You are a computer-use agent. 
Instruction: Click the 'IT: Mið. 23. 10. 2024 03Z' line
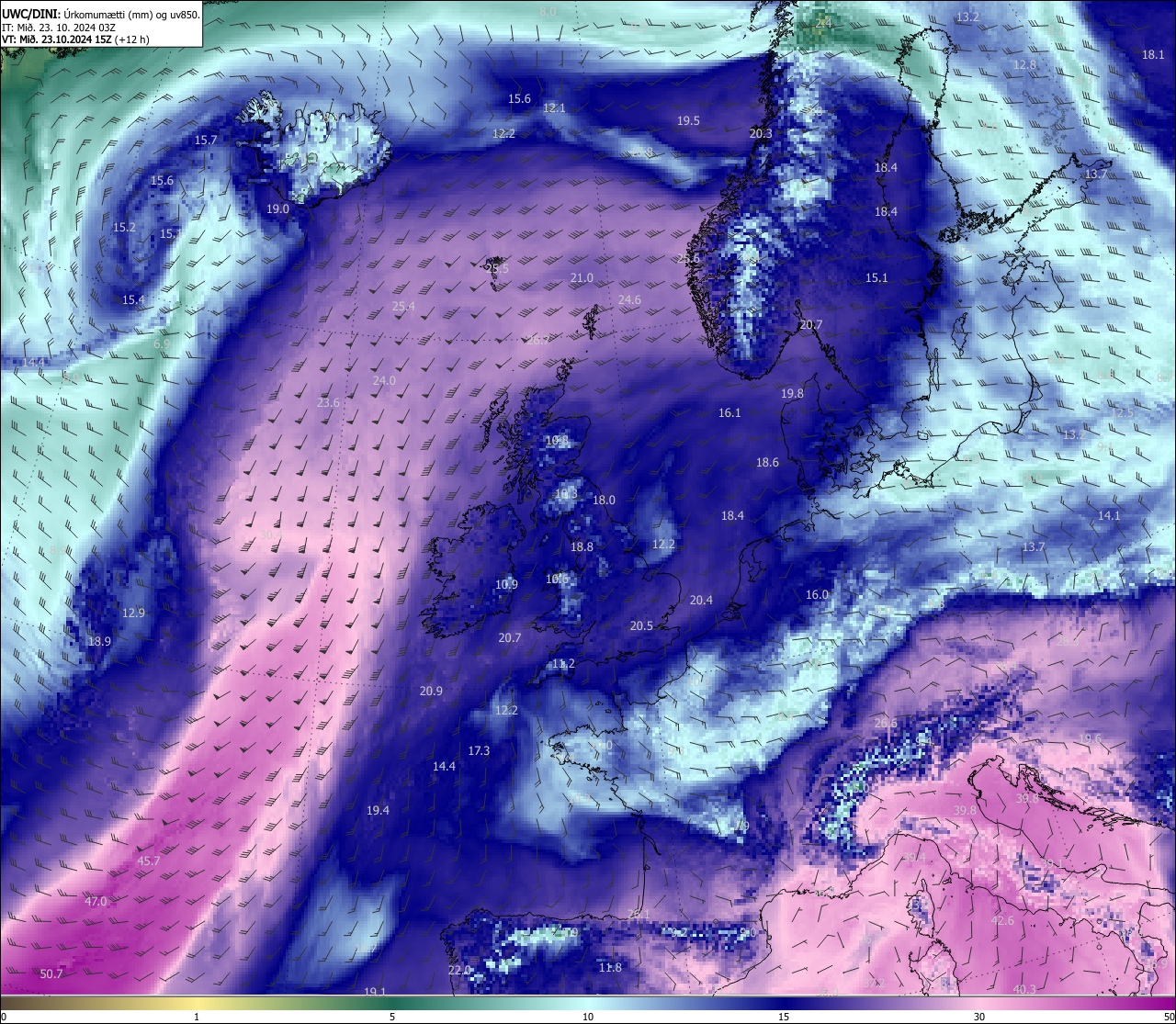pyautogui.click(x=59, y=27)
